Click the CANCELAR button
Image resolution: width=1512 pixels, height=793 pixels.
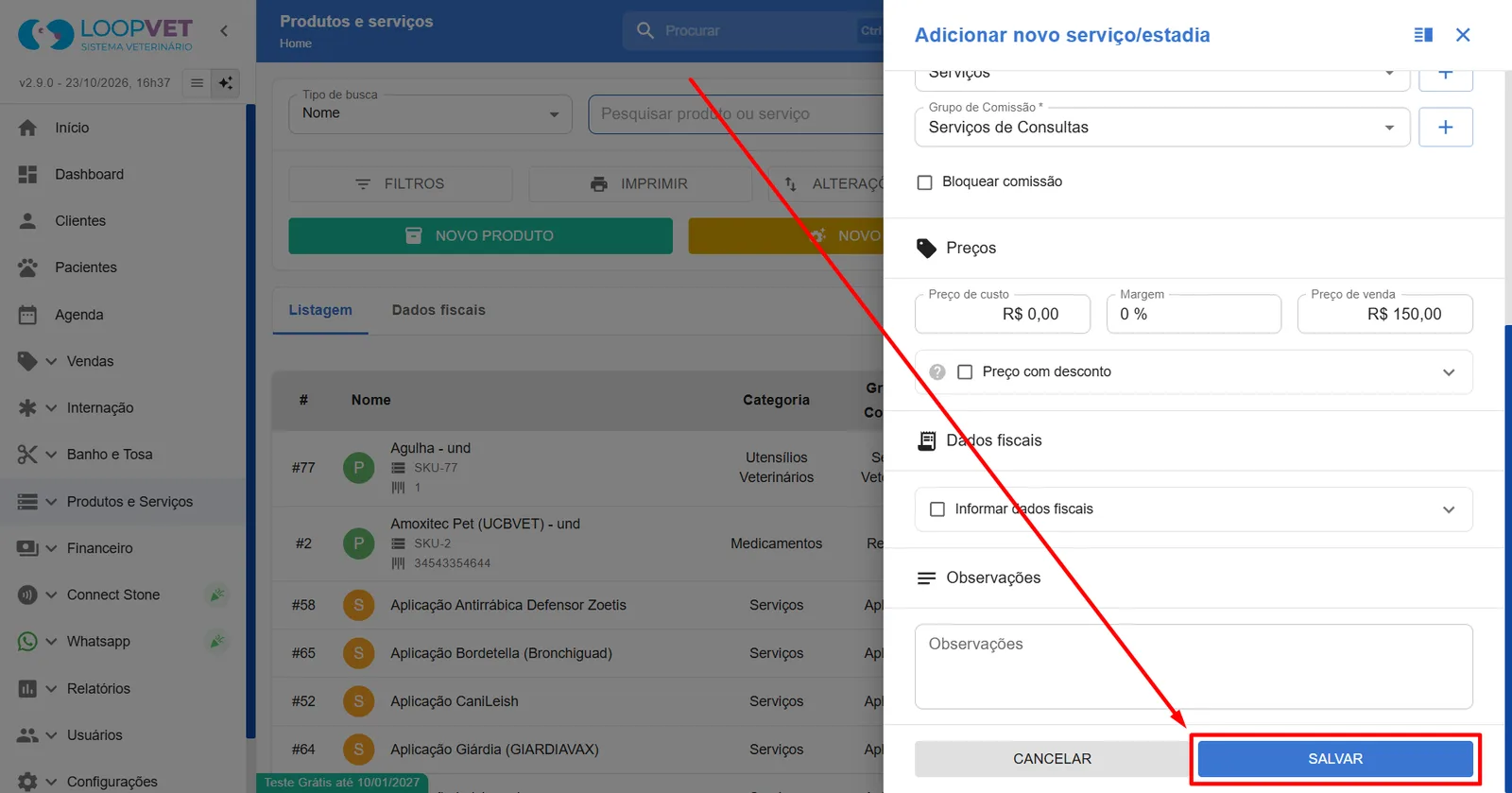coord(1052,759)
